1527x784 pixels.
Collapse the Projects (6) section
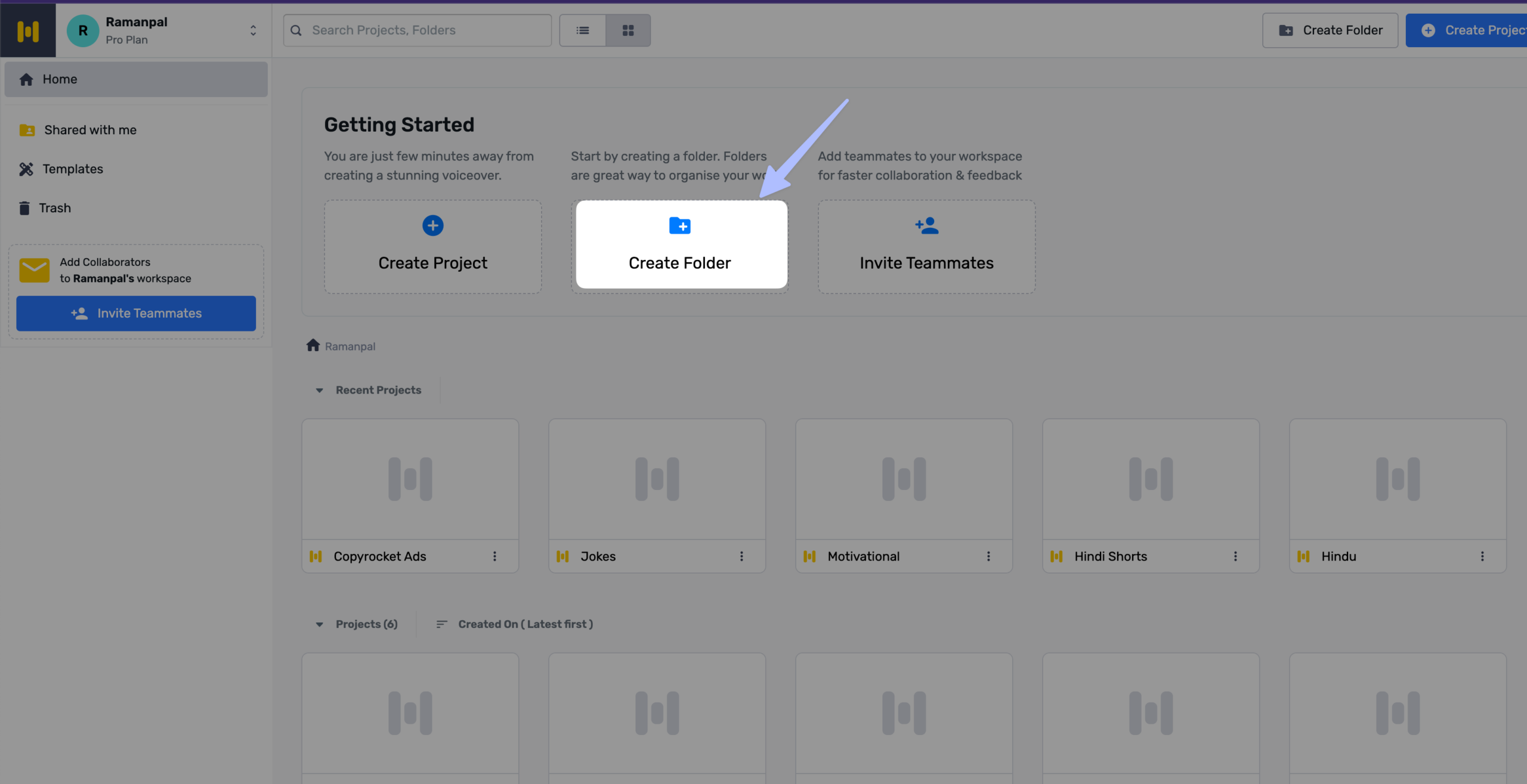coord(320,624)
